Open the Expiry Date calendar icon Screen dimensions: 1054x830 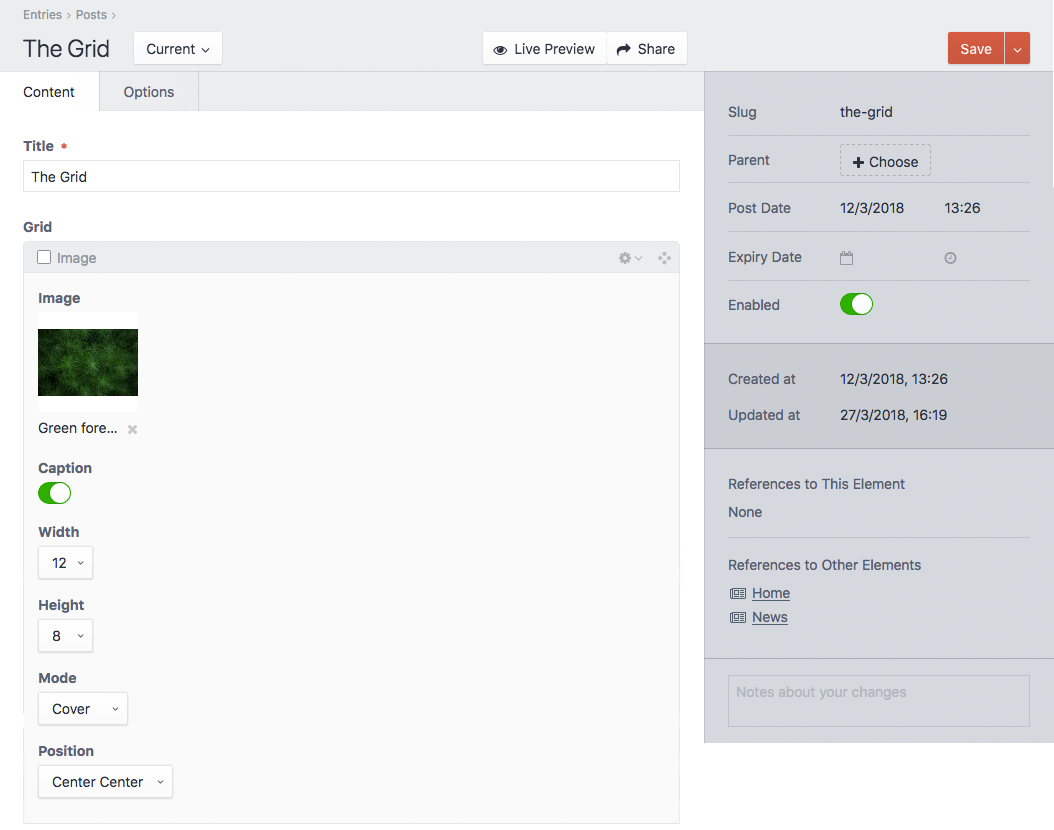tap(846, 257)
